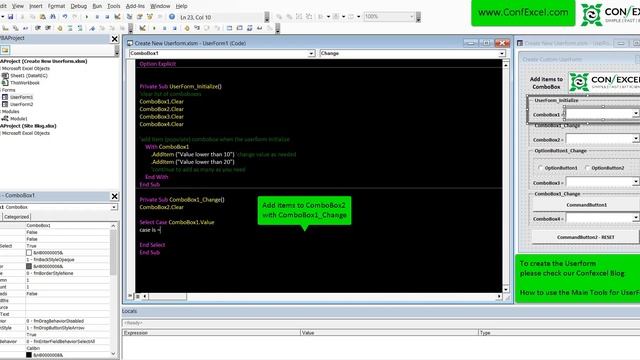Open Properties Window via toolbar icon
The height and width of the screenshot is (360, 640).
point(140,17)
